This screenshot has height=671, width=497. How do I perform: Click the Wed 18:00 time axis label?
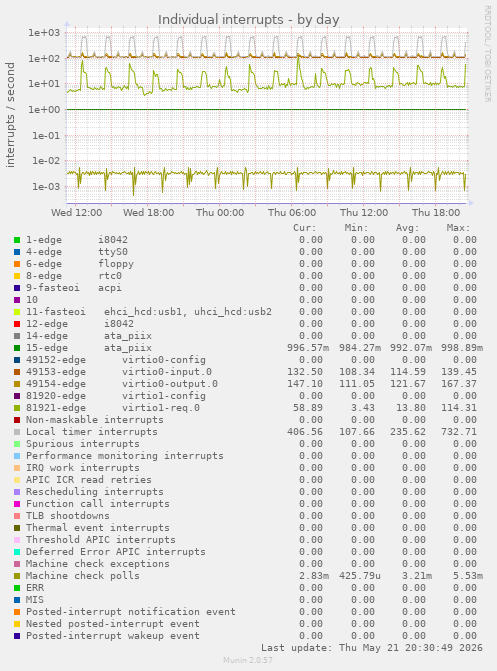[149, 213]
